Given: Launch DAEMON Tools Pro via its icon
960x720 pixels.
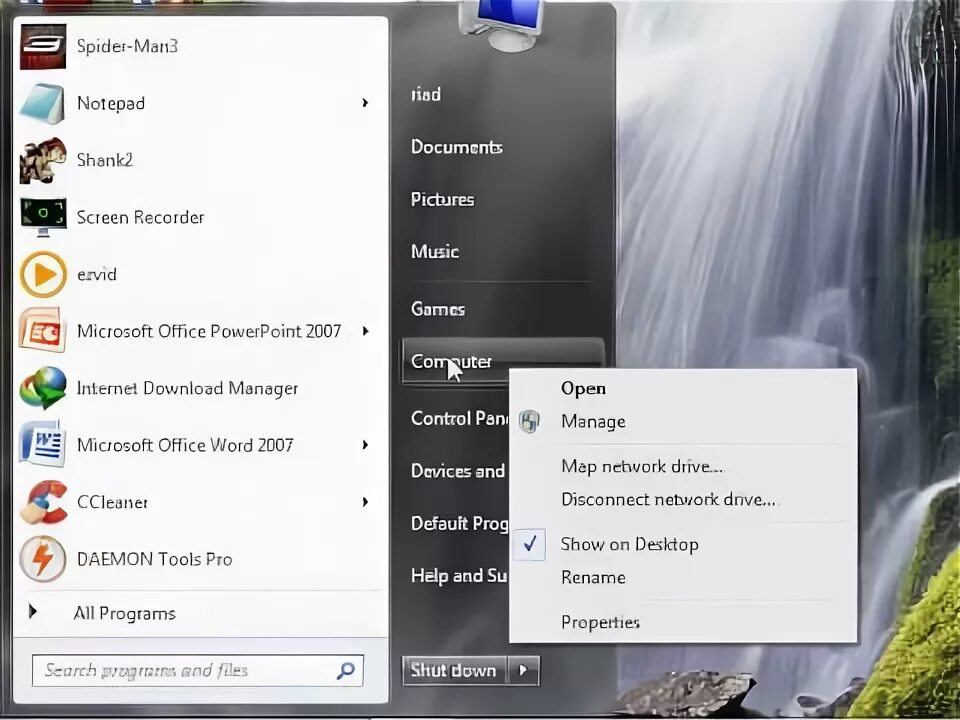Looking at the screenshot, I should (x=43, y=559).
